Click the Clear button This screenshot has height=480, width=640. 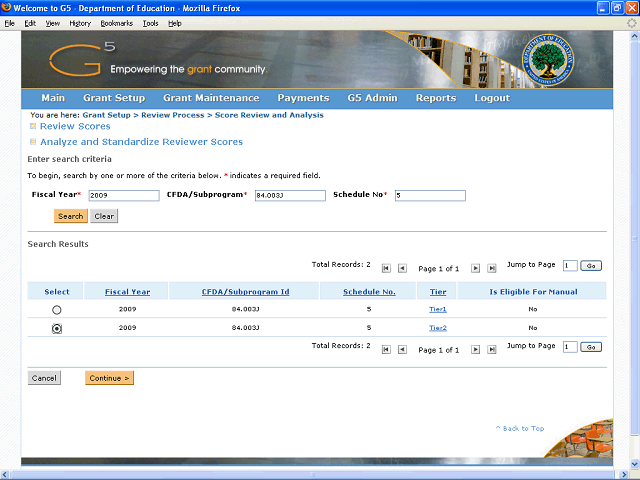tap(104, 216)
